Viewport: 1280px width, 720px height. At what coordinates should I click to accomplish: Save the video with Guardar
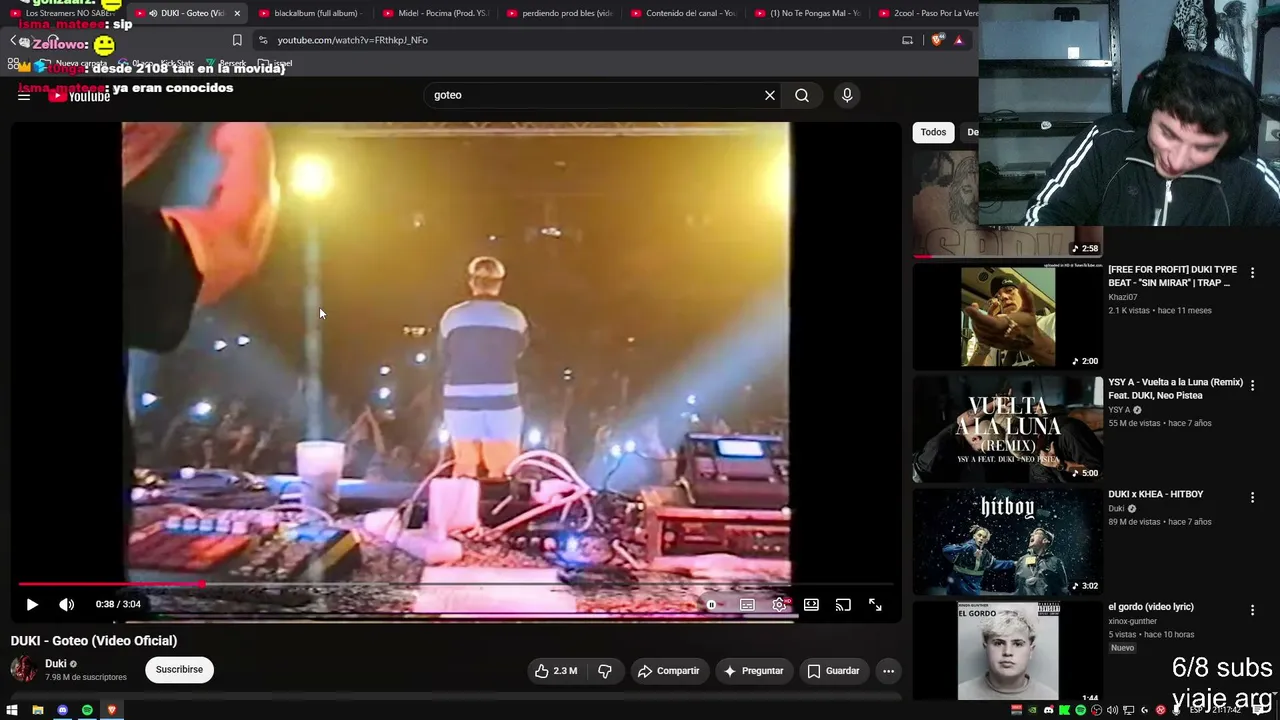click(834, 671)
